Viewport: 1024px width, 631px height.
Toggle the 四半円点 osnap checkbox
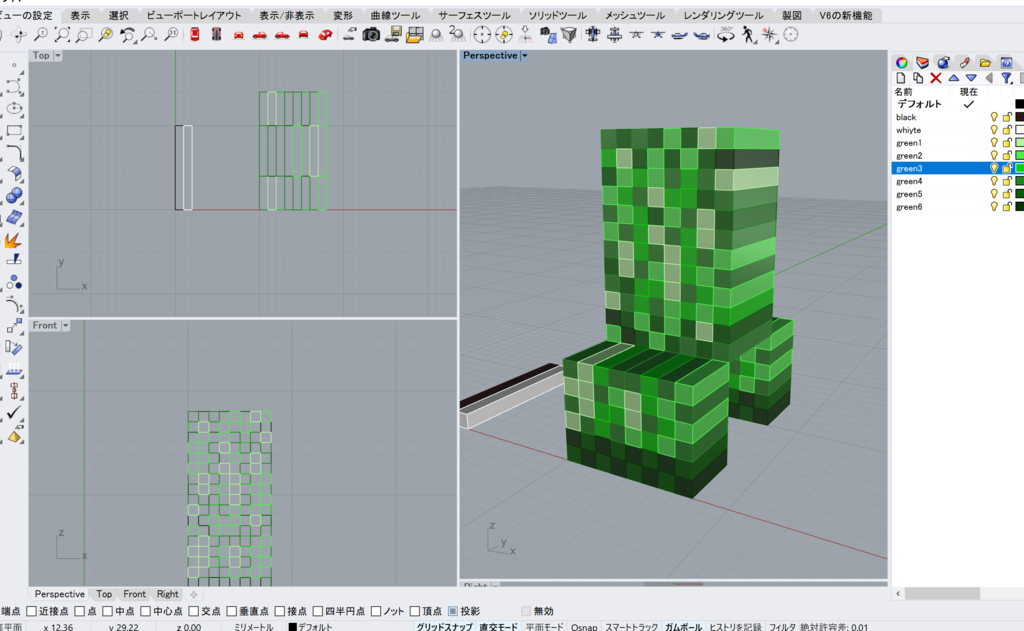(x=317, y=611)
